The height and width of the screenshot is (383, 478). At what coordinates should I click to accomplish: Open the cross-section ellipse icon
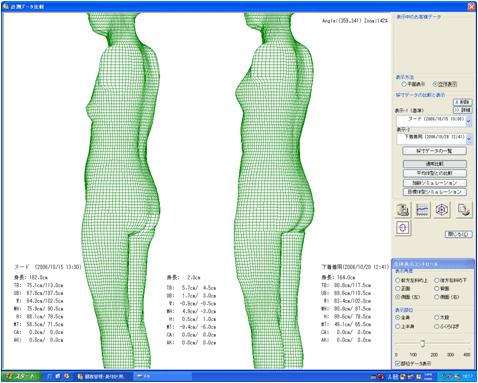click(x=403, y=228)
